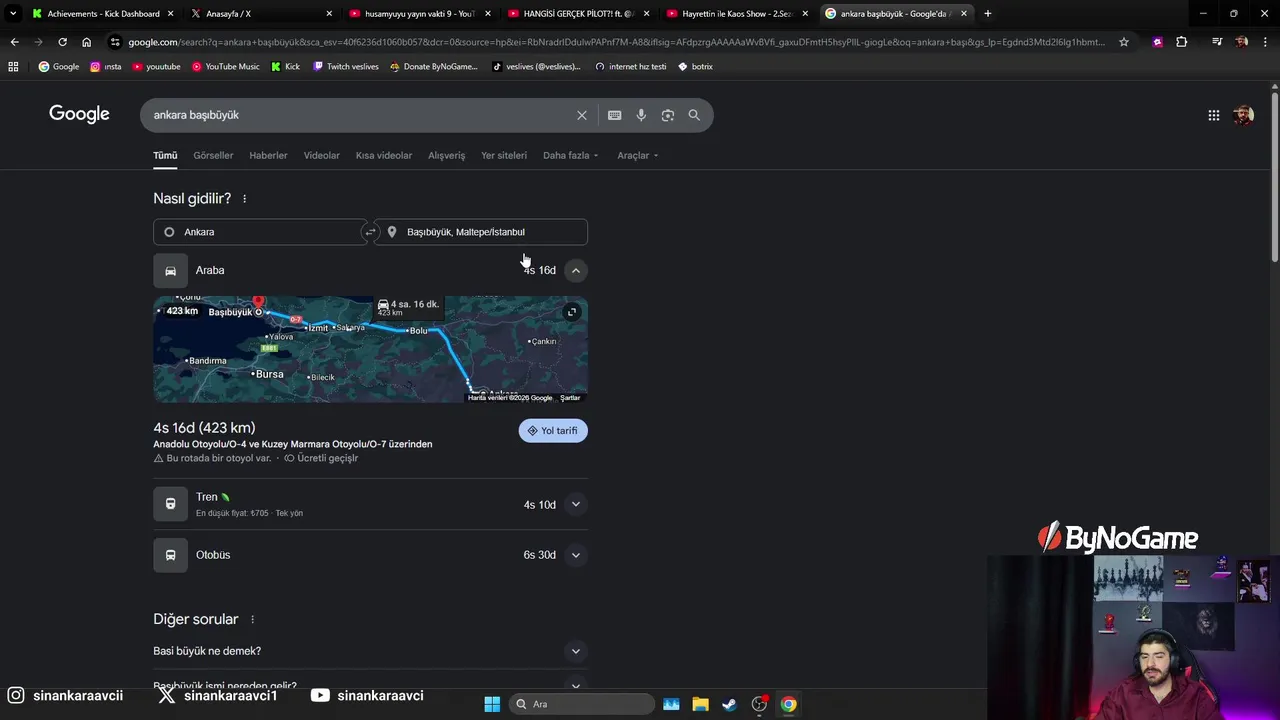1280x720 pixels.
Task: Switch to the Videolar tab
Action: coord(322,156)
